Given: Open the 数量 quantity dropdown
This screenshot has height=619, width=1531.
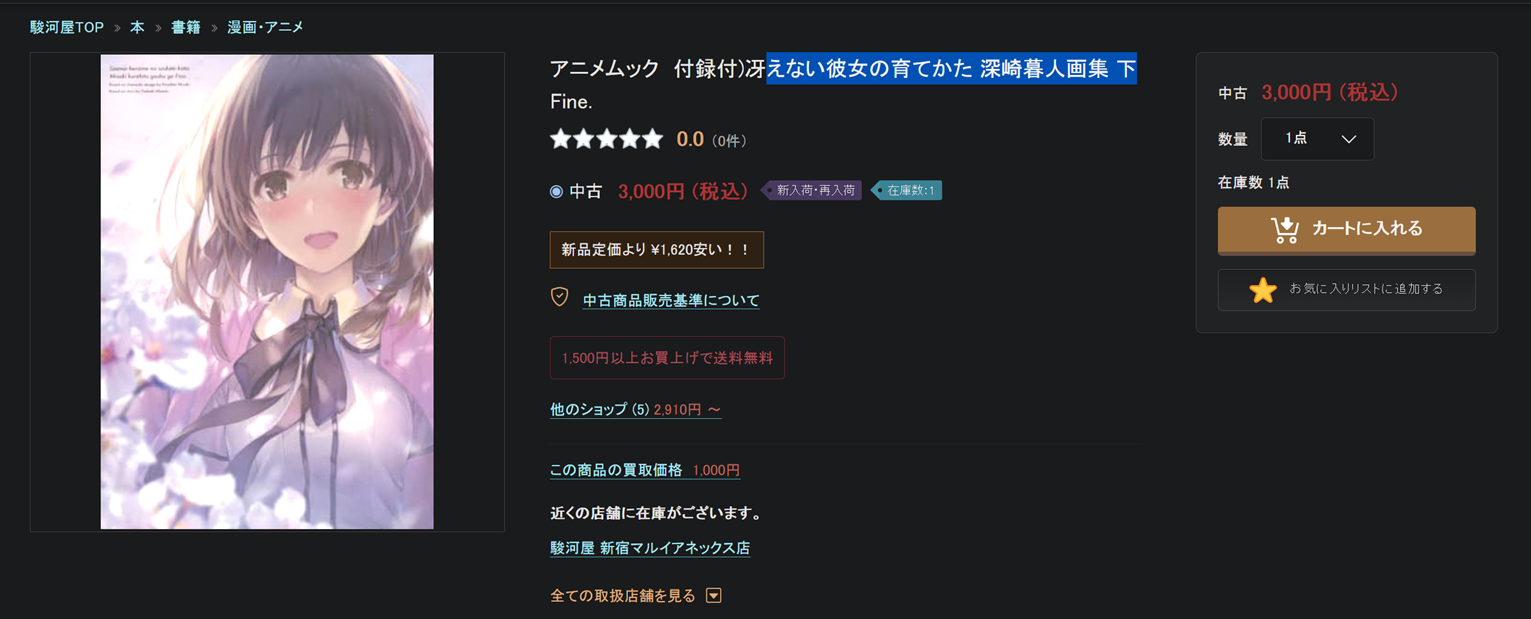Looking at the screenshot, I should (x=1317, y=139).
